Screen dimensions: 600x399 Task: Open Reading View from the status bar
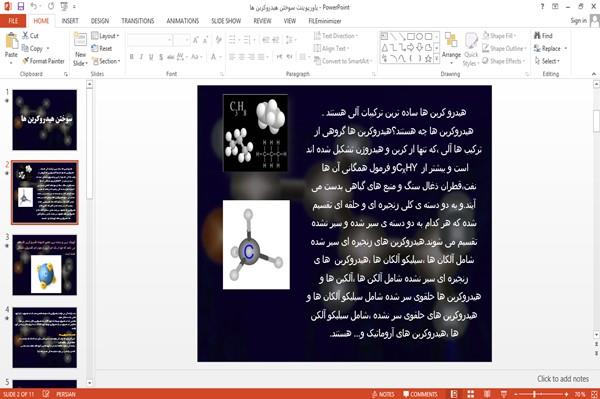(487, 394)
